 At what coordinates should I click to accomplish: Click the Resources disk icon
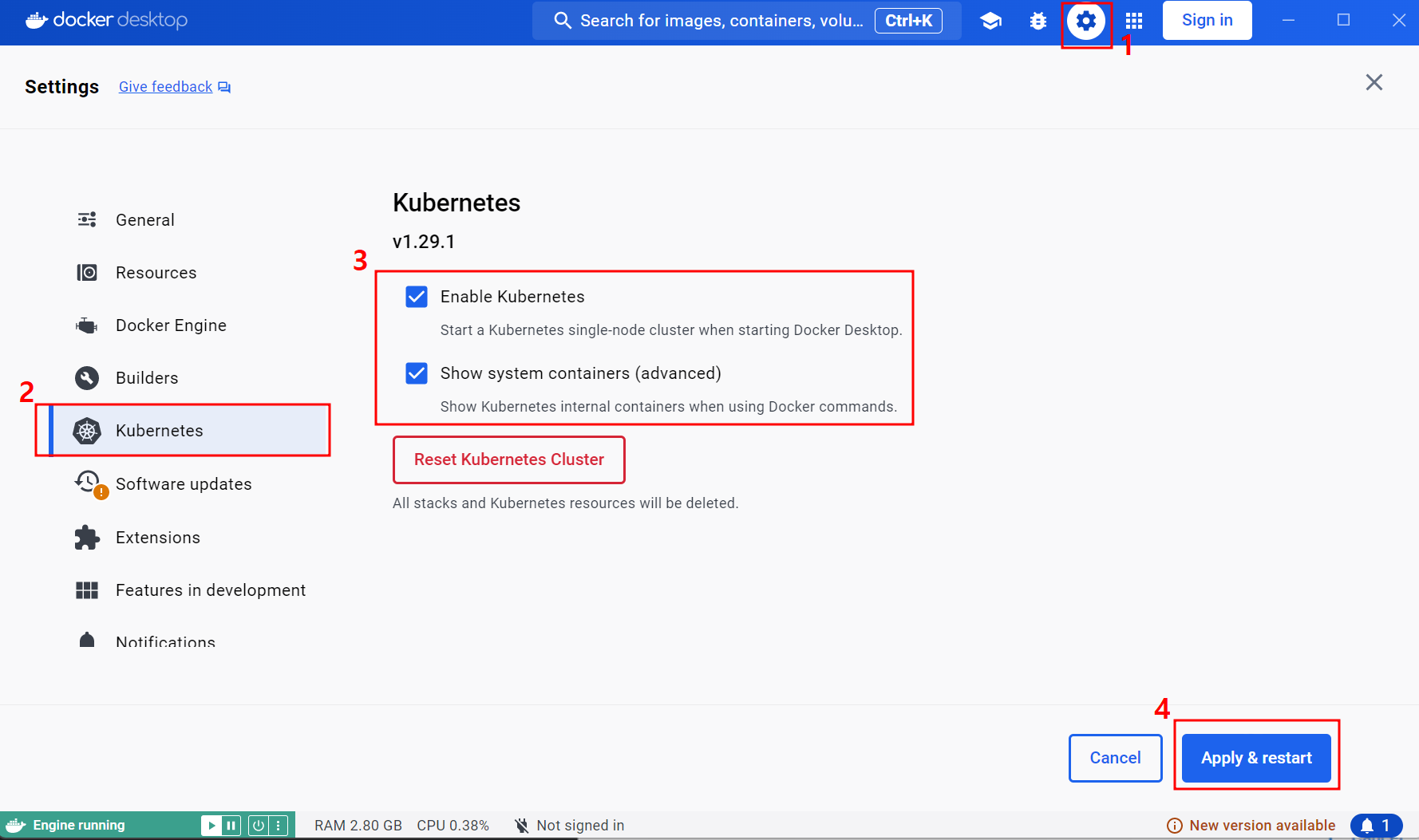87,273
